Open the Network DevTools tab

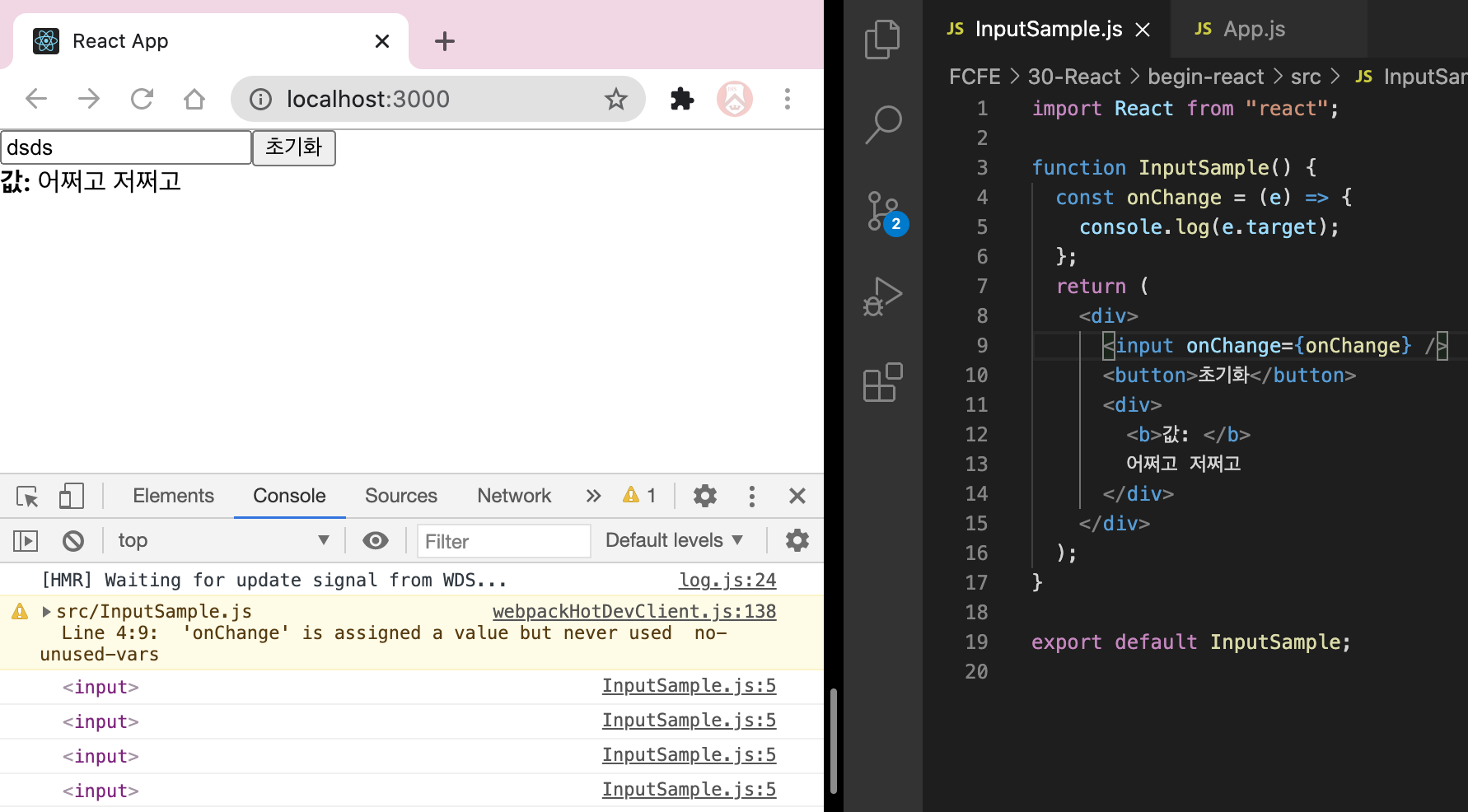pos(514,496)
